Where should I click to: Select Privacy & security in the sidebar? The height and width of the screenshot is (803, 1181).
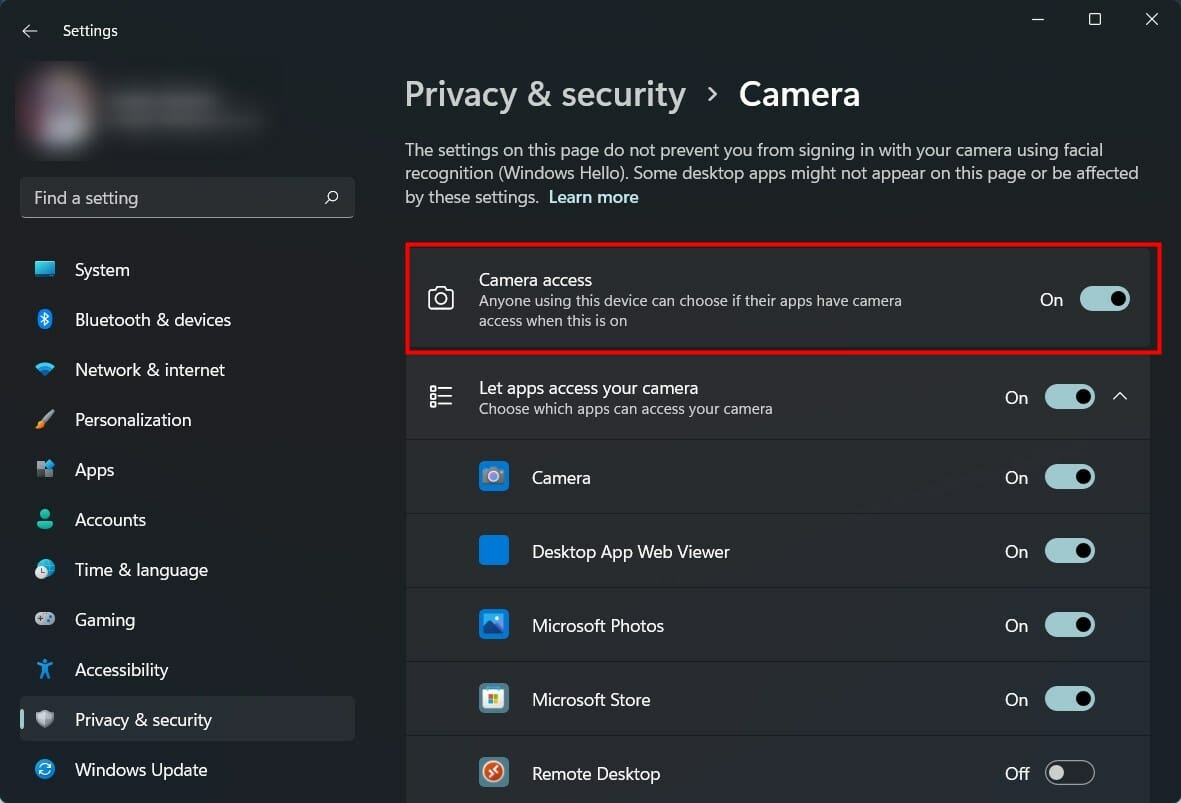(x=143, y=719)
